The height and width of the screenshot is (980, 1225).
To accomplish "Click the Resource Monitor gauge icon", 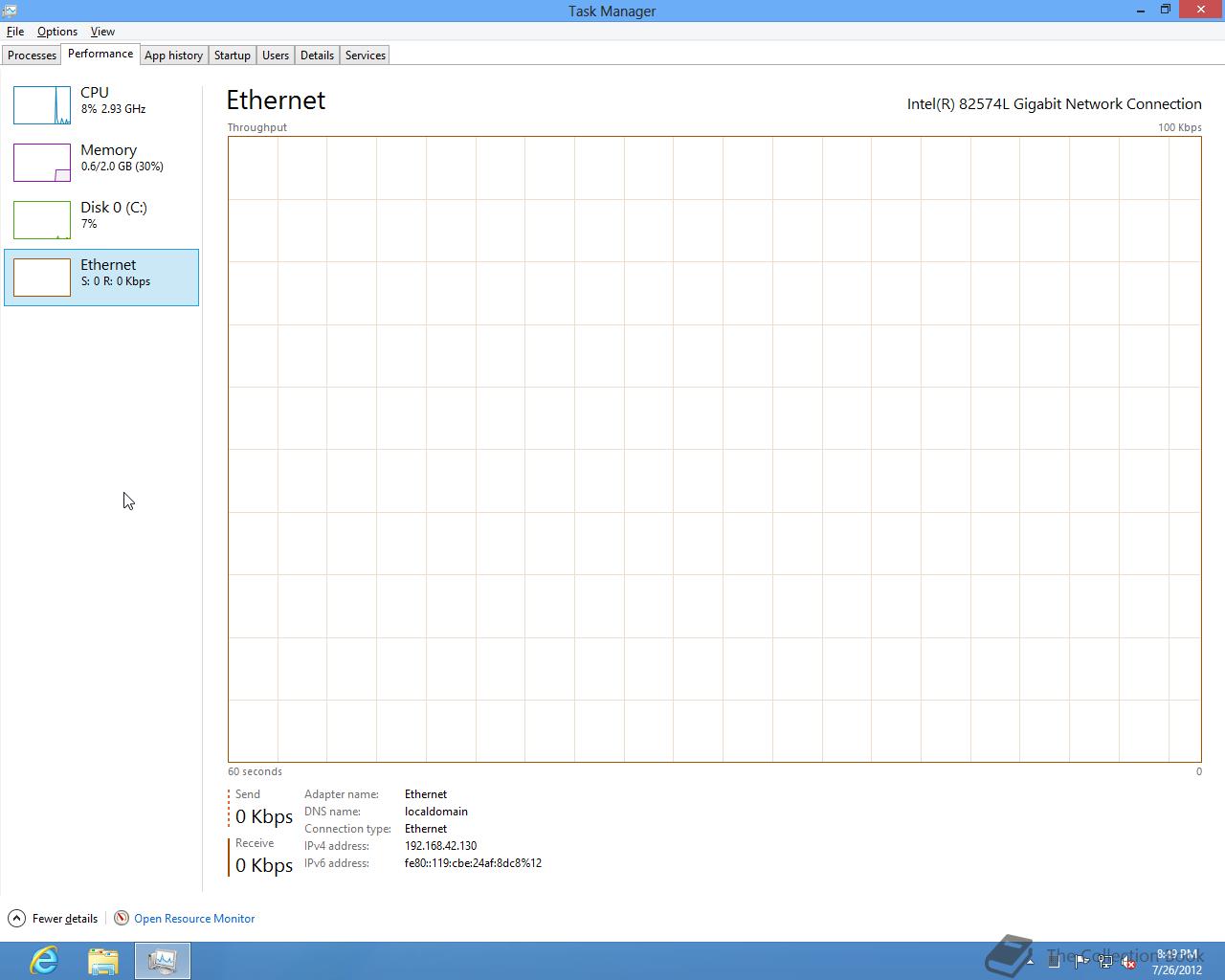I will click(x=122, y=918).
